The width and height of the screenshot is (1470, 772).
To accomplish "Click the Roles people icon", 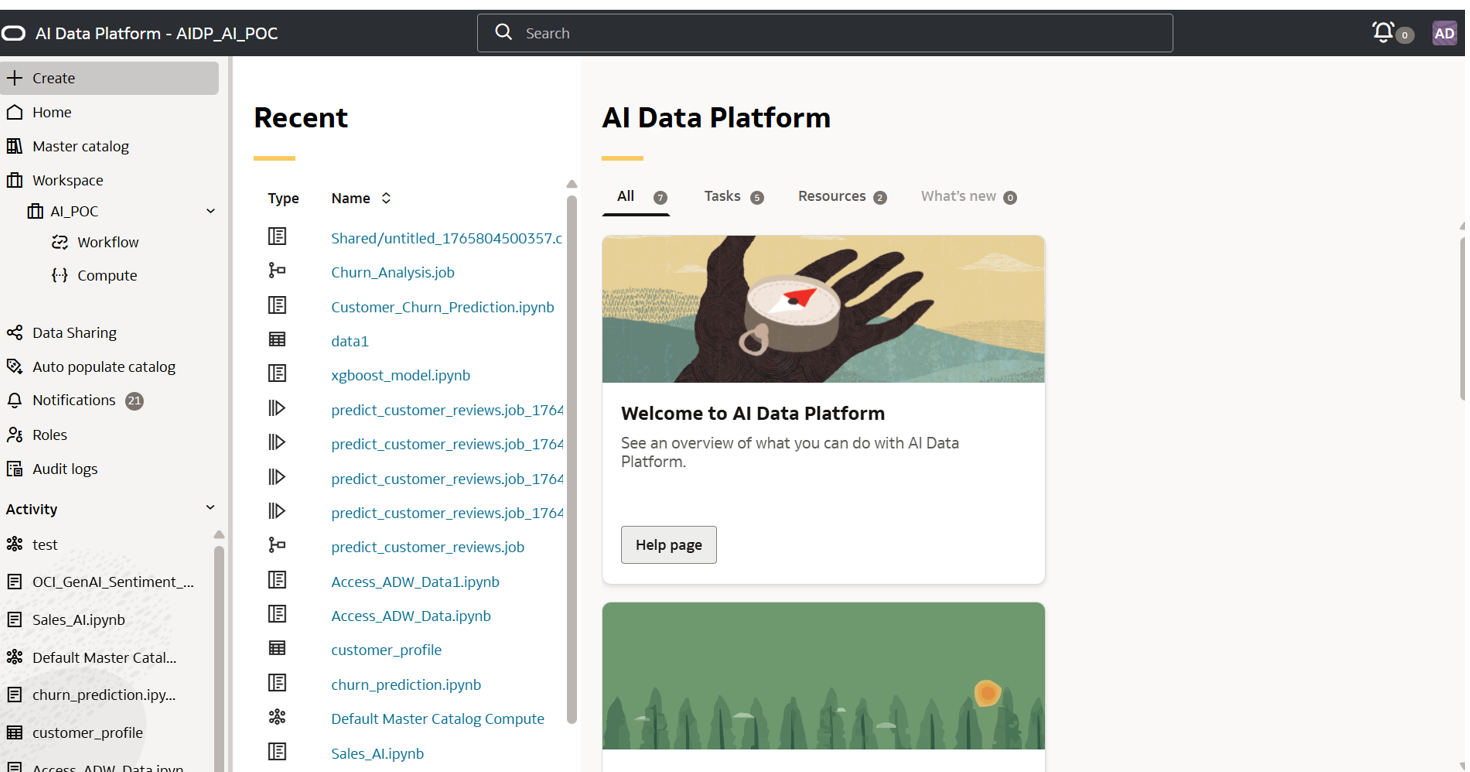I will pos(15,434).
